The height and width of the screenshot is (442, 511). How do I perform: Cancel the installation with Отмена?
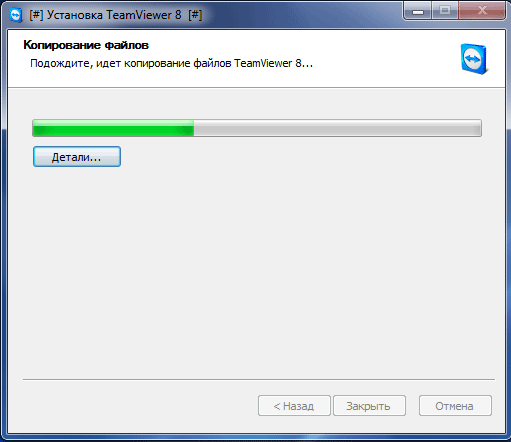pos(455,406)
